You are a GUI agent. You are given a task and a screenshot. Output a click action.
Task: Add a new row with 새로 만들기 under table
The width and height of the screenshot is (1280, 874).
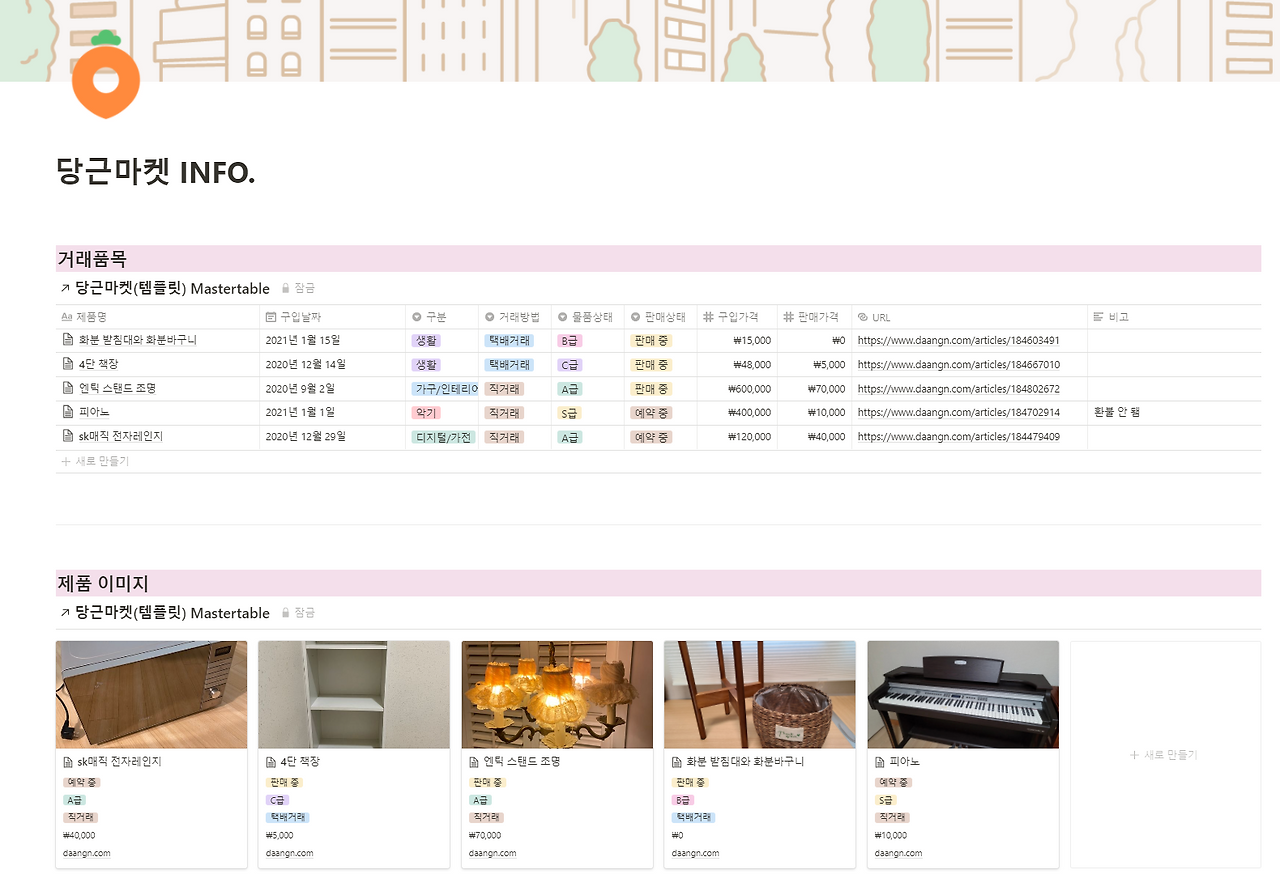pyautogui.click(x=95, y=462)
